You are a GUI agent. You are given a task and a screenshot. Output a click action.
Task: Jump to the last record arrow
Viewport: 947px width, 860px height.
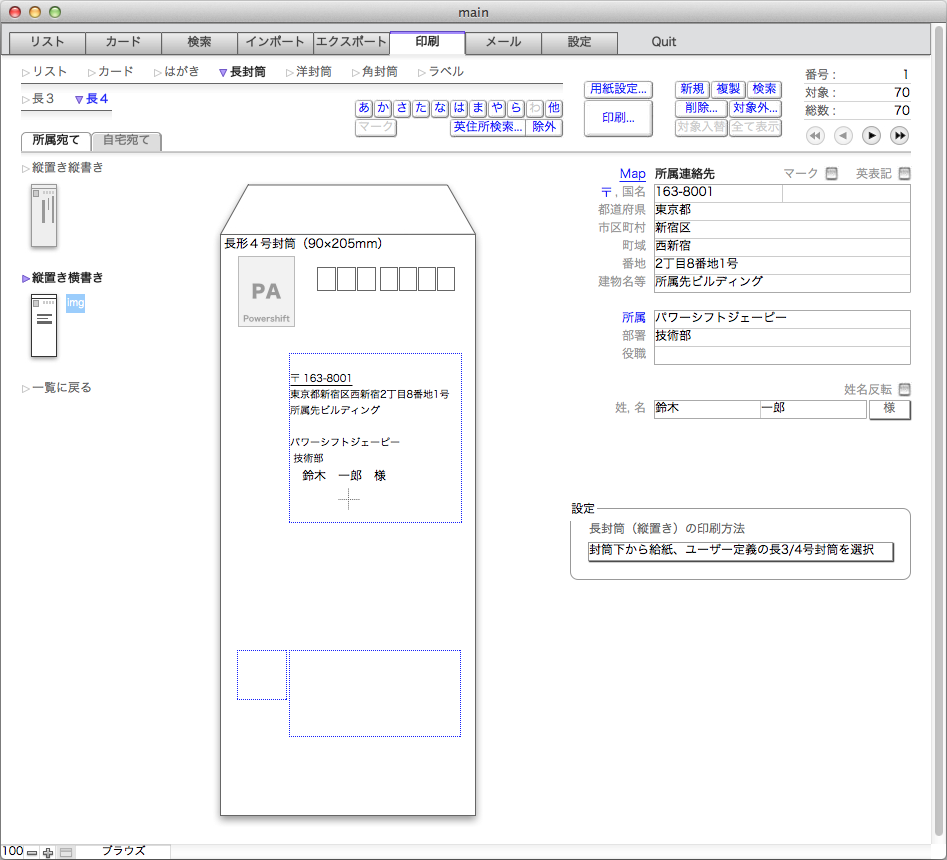pyautogui.click(x=899, y=136)
